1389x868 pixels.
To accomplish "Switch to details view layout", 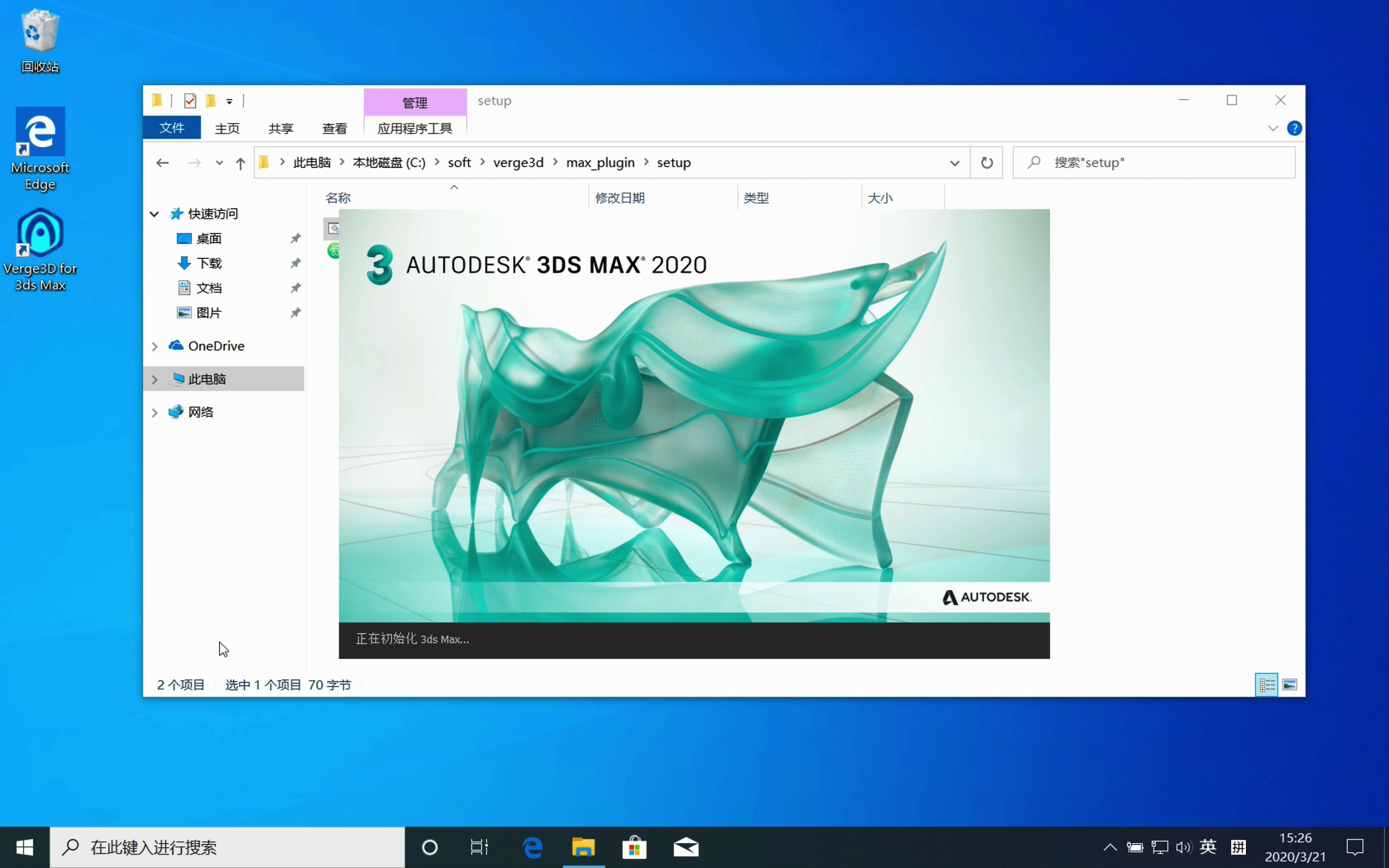I will [1267, 685].
